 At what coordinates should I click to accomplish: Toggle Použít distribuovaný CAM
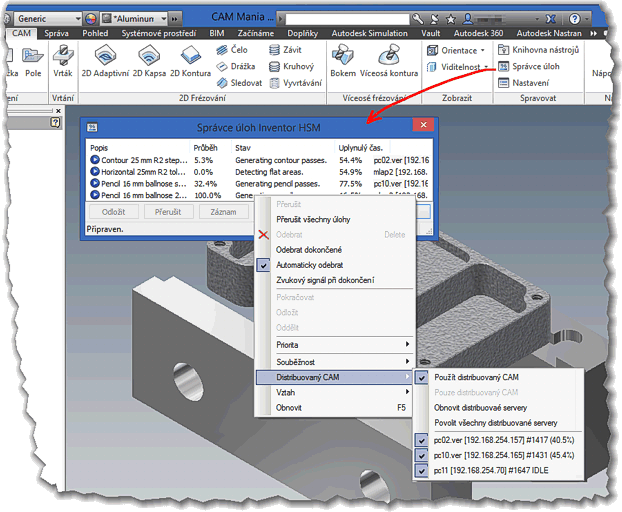point(476,377)
